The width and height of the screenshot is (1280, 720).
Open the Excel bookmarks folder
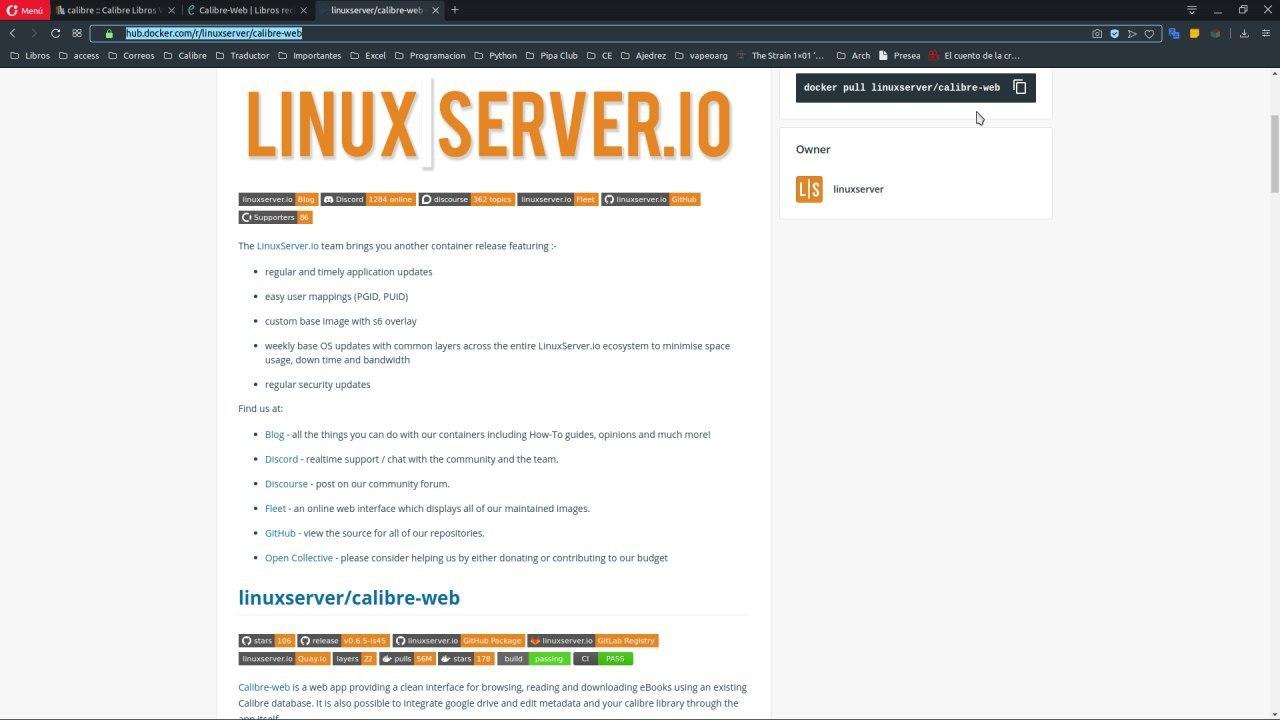point(368,56)
